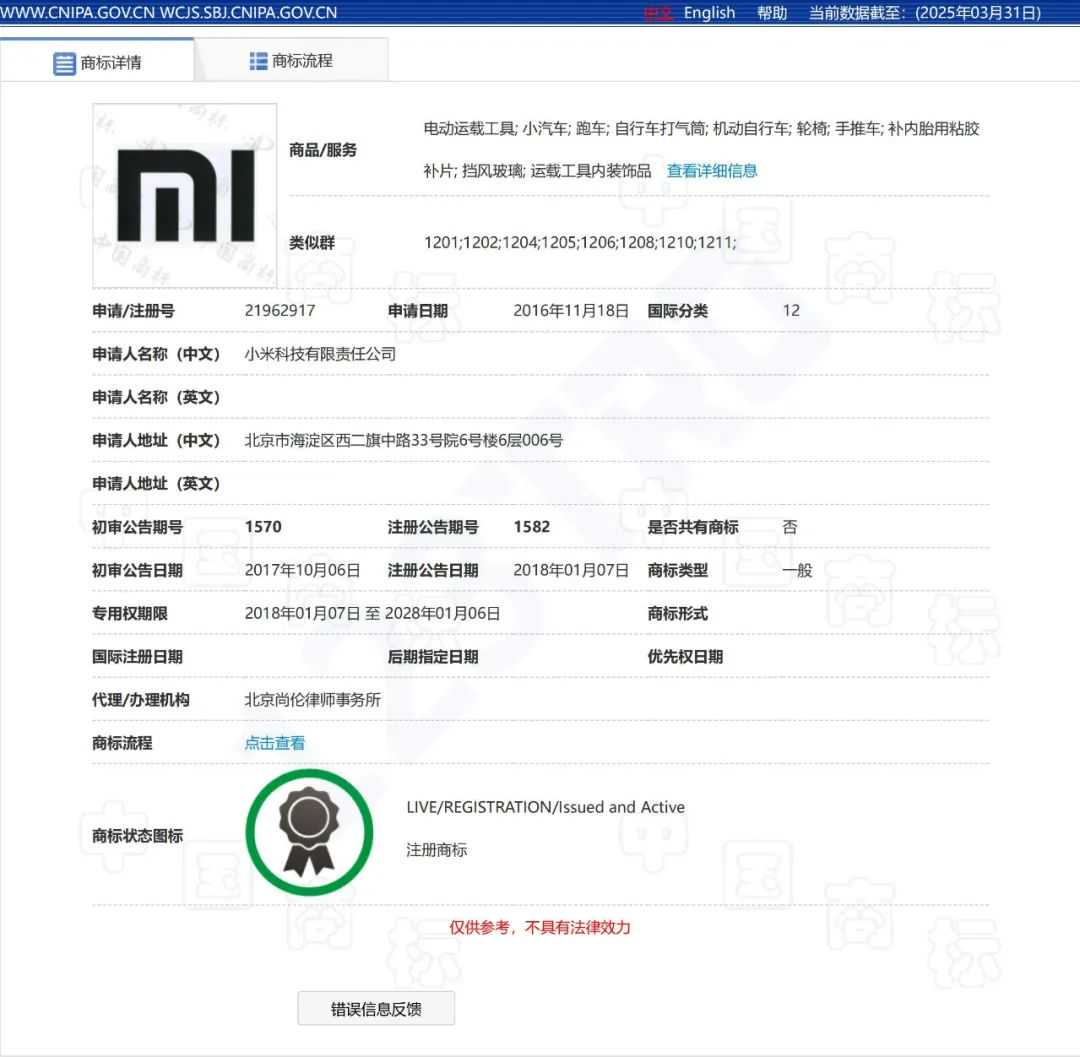Viewport: 1080px width, 1057px height.
Task: Select applicant name 小米科技有限责任公司
Action: (320, 354)
